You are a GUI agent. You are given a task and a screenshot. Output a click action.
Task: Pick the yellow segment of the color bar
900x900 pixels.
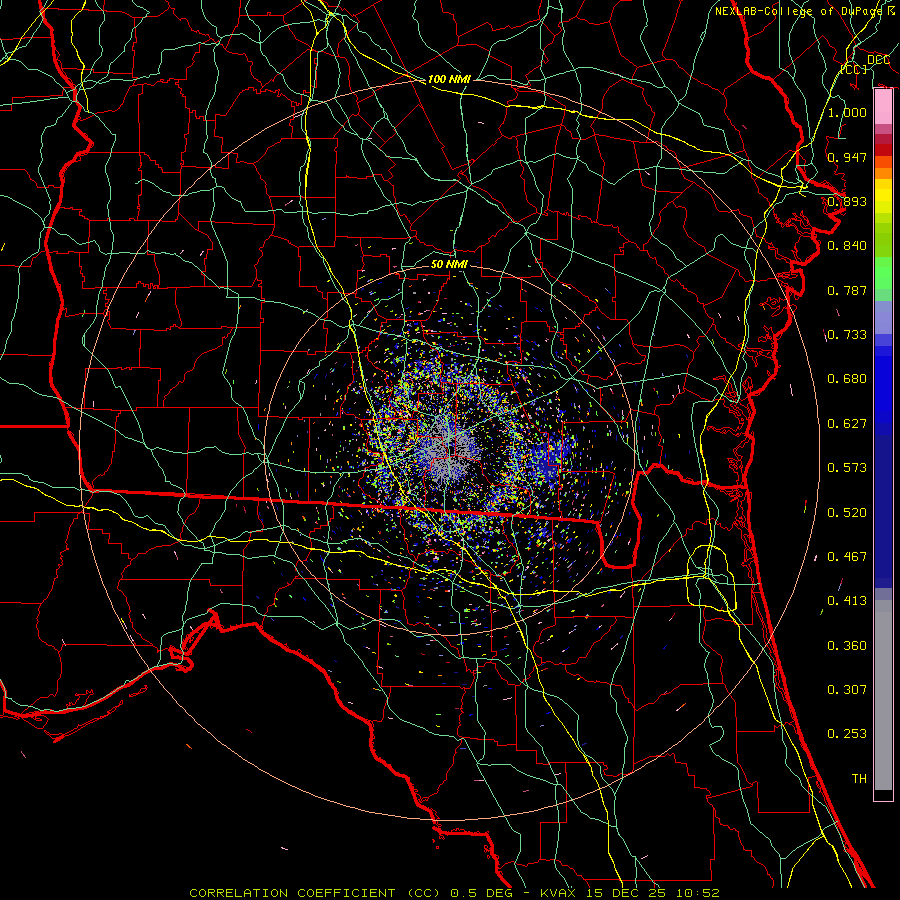883,197
